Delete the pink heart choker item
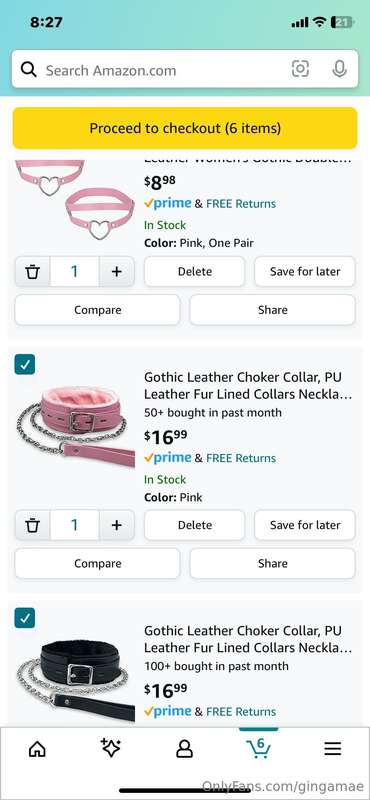 click(194, 271)
